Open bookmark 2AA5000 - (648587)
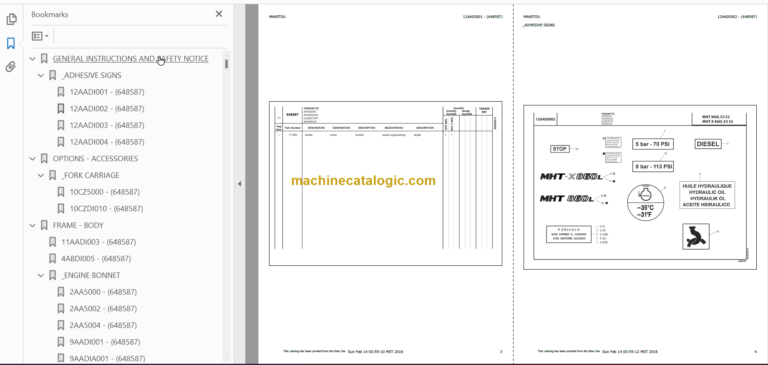The width and height of the screenshot is (768, 365). [103, 292]
